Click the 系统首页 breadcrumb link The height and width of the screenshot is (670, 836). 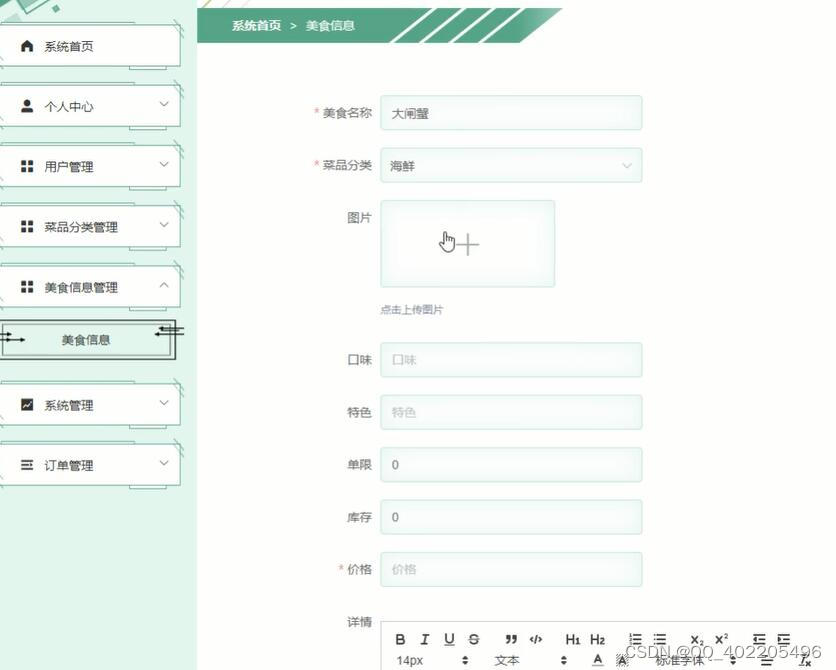256,26
